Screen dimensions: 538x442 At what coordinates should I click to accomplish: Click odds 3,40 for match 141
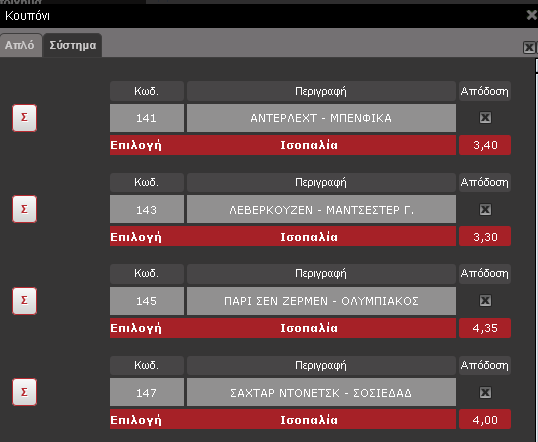485,145
